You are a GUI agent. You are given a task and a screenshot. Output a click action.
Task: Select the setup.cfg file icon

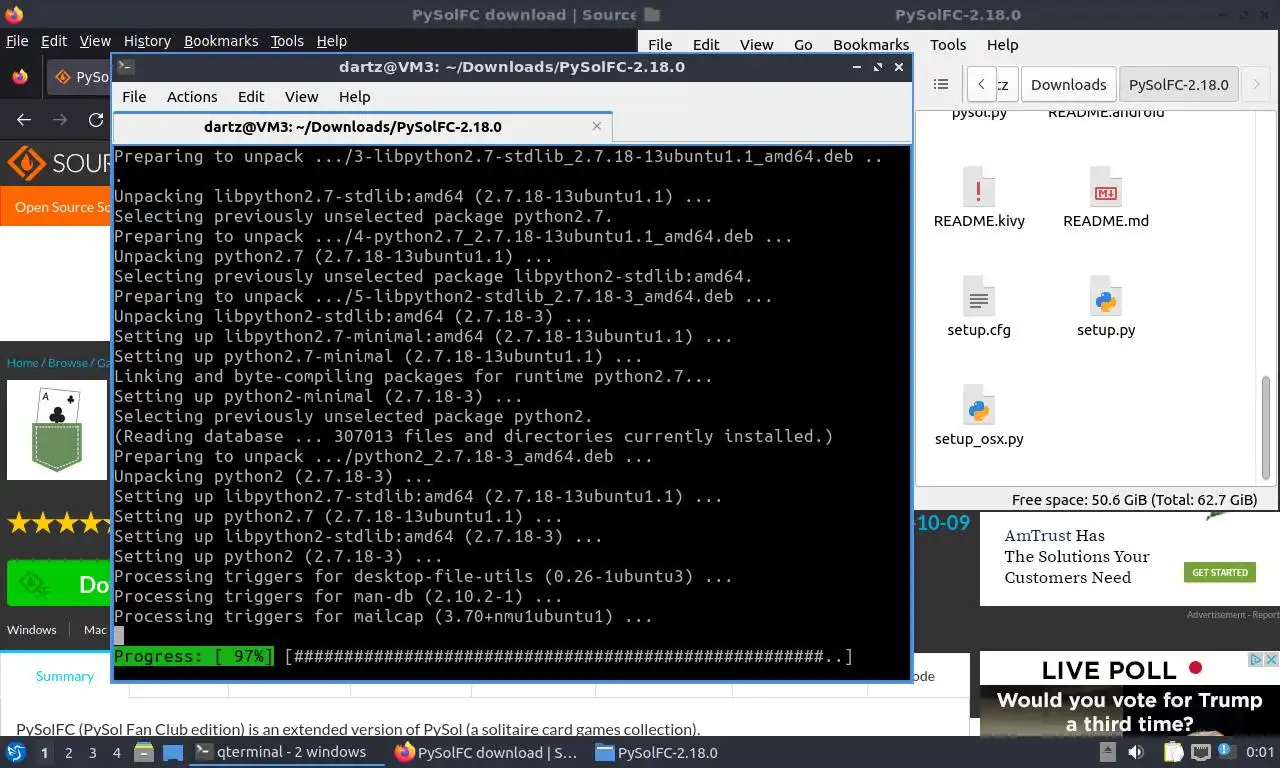979,297
